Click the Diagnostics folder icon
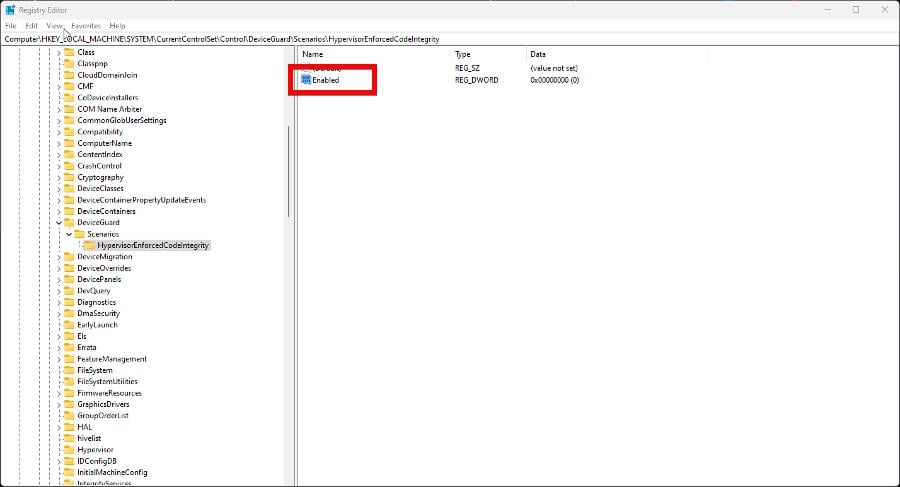The width and height of the screenshot is (900, 487). click(x=69, y=302)
